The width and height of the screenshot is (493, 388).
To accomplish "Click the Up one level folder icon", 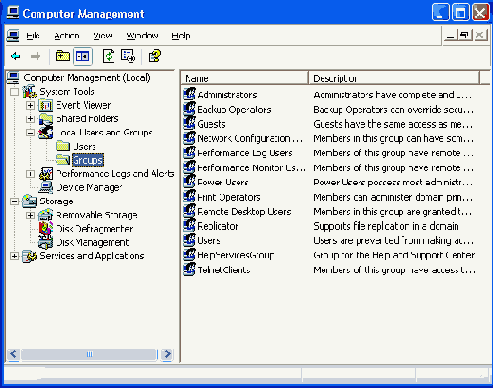I will pyautogui.click(x=63, y=56).
